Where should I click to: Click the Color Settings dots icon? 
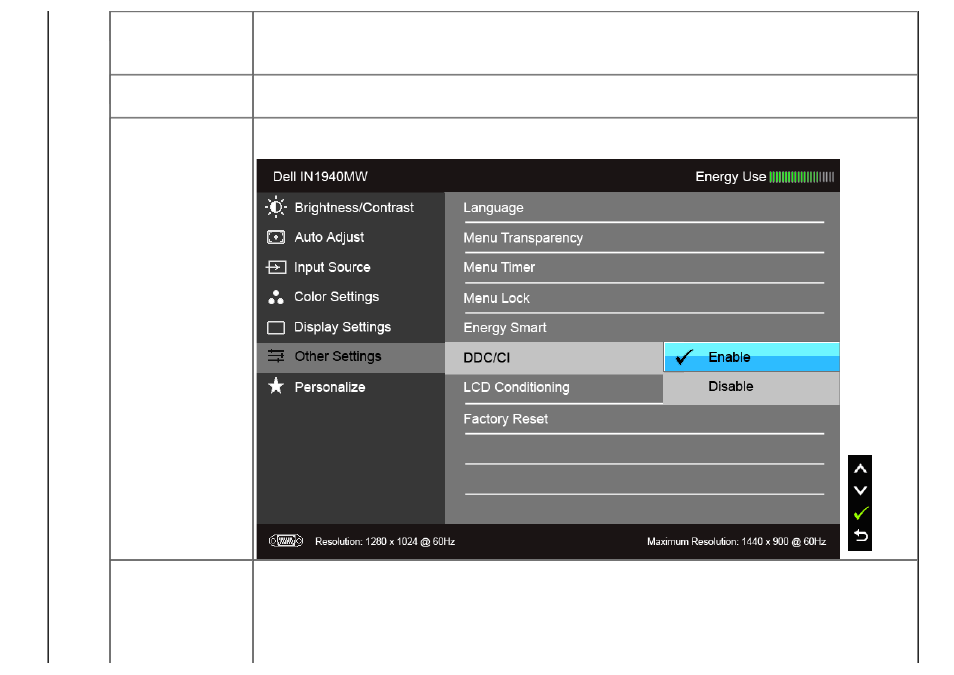(x=276, y=297)
